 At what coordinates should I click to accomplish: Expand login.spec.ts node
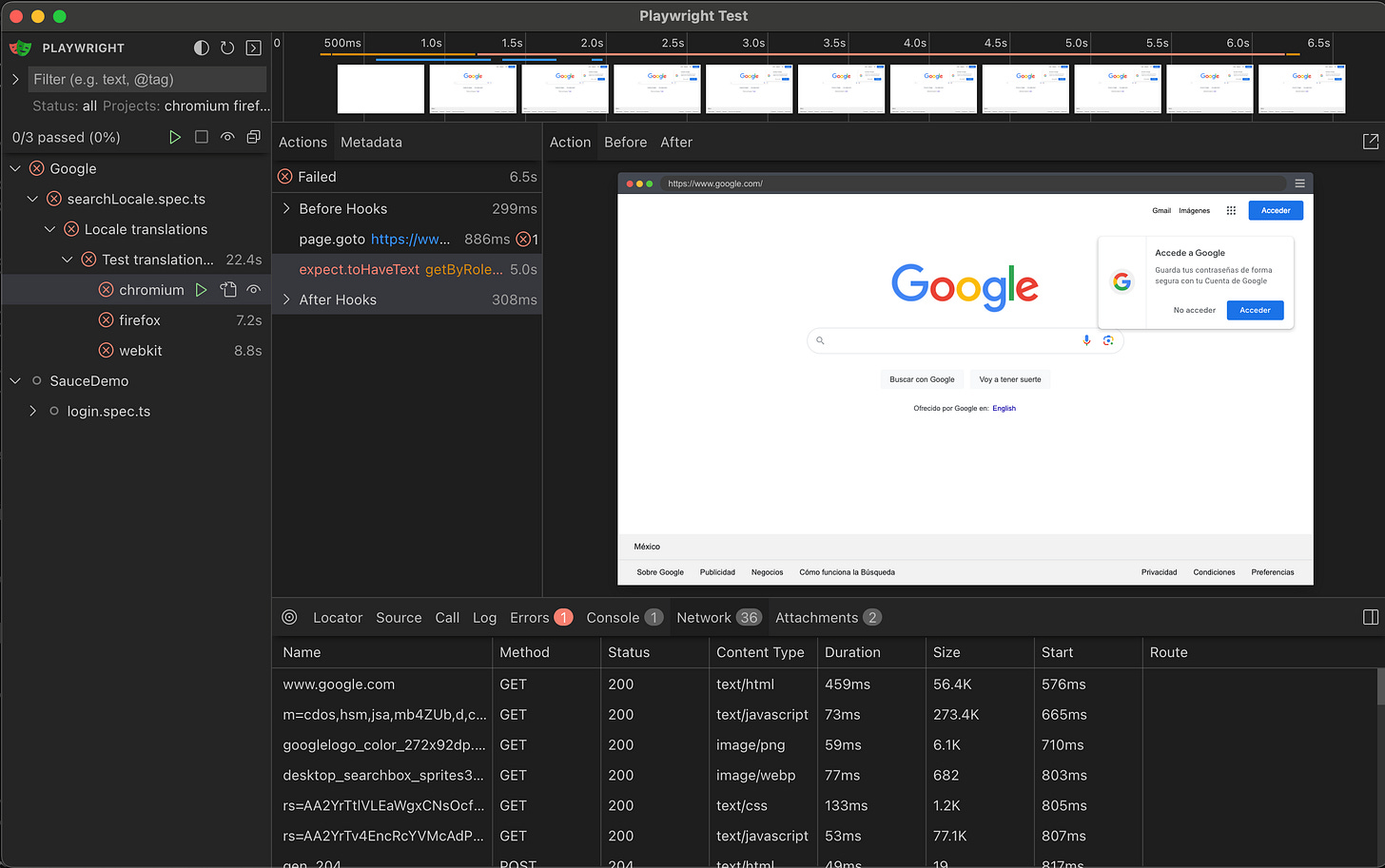[32, 412]
